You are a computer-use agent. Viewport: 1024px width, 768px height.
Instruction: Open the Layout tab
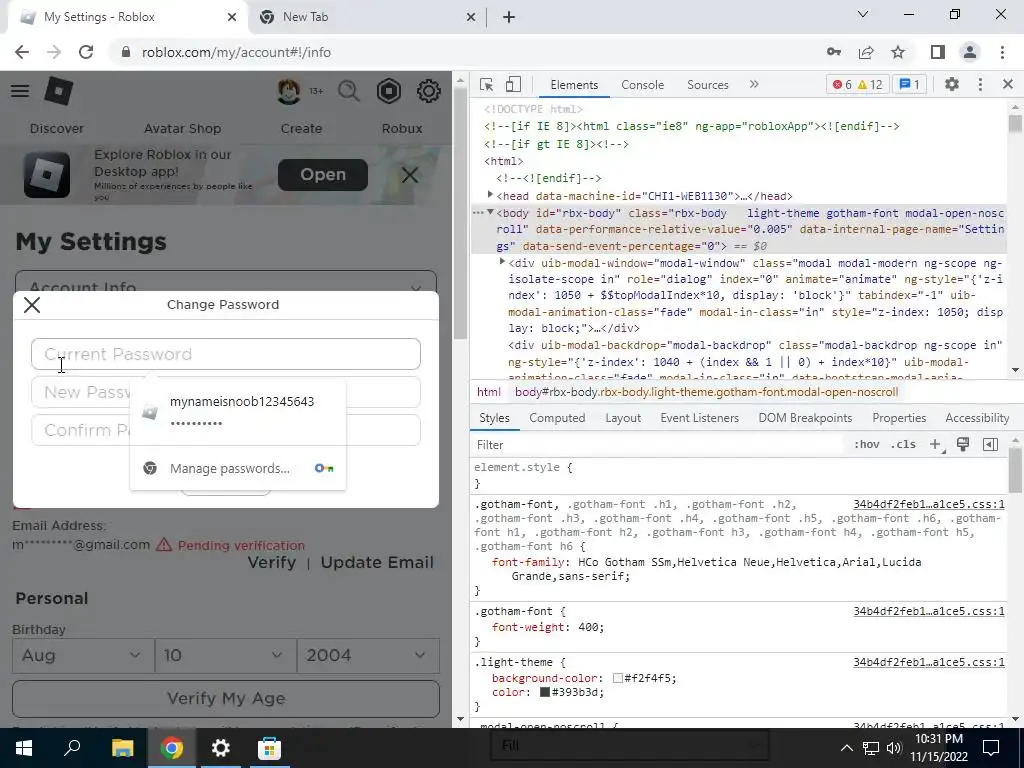point(623,418)
